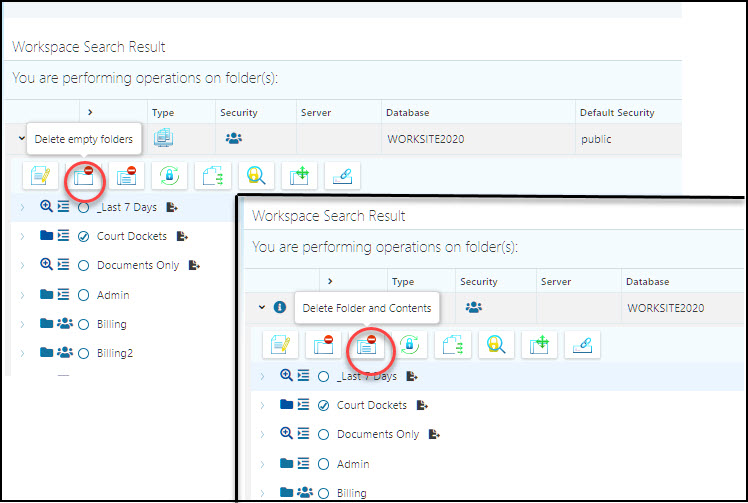Click the edit notepad icon in back window toolbar
Viewport: 748px width, 503px height.
[41, 176]
